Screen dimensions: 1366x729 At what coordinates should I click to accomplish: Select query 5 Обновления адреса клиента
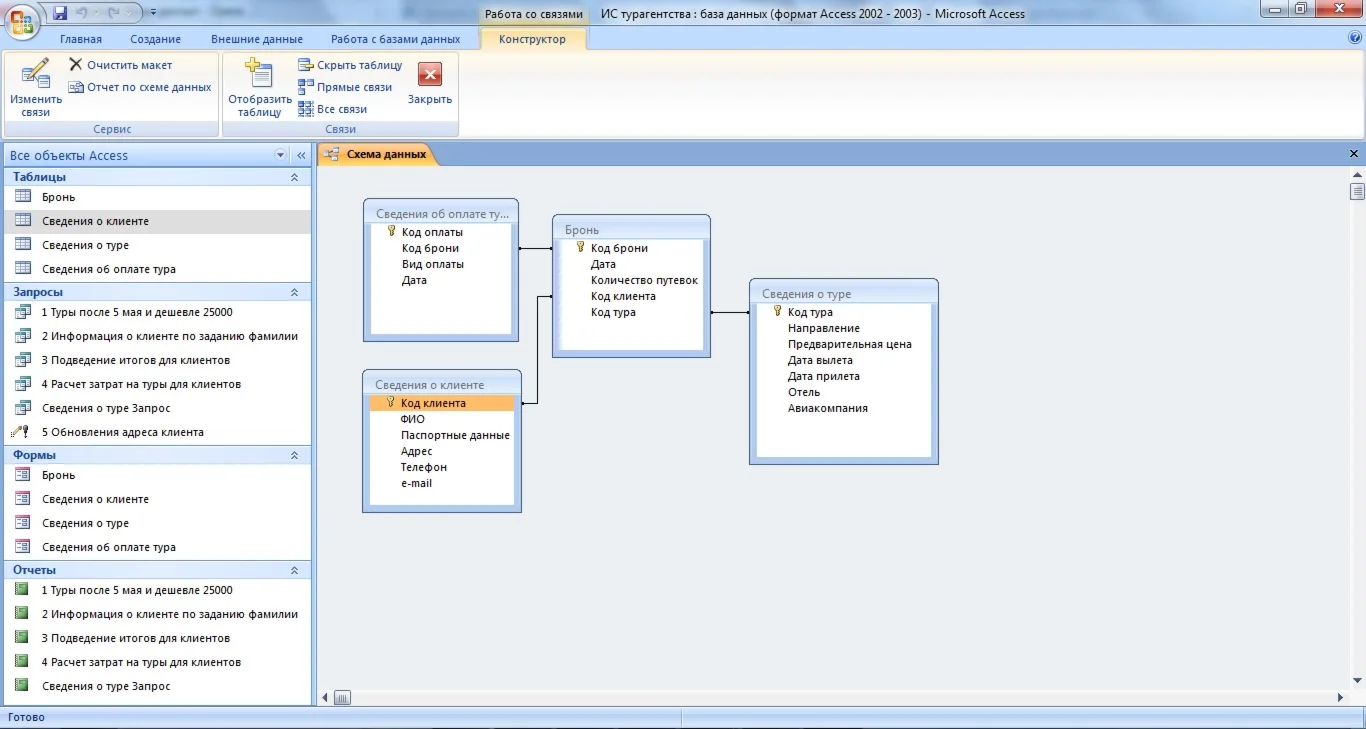122,432
